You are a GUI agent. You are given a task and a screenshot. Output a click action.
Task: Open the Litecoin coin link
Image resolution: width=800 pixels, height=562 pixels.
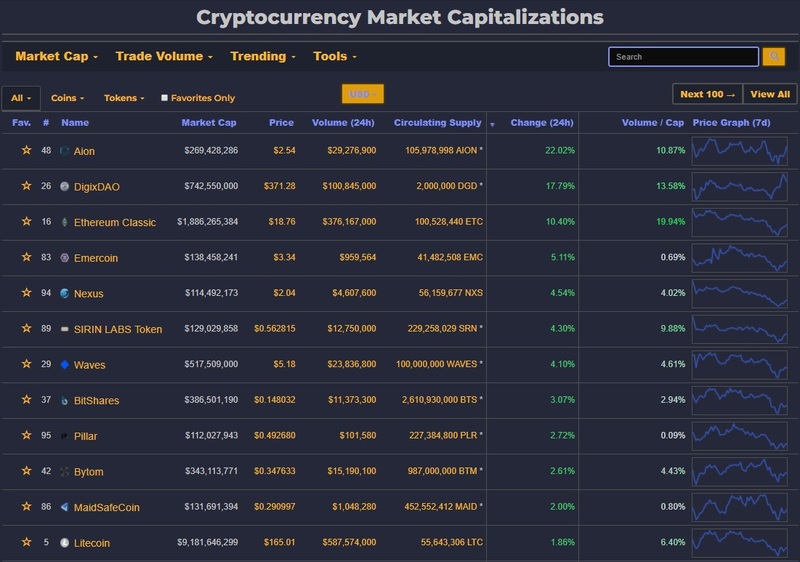92,543
